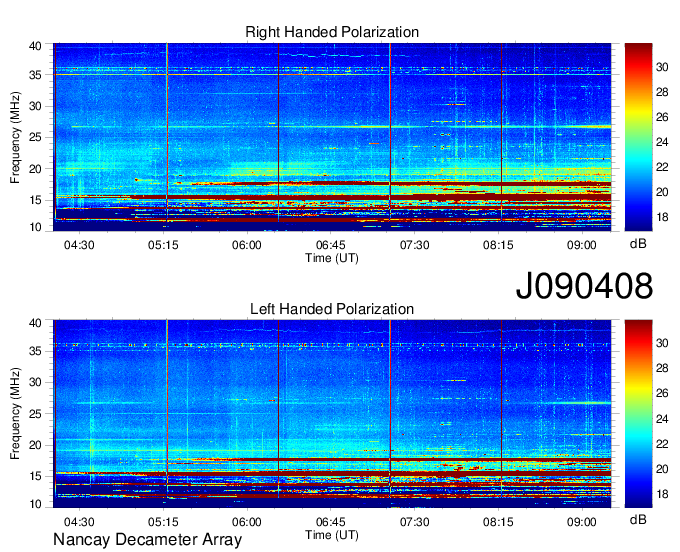The image size is (680, 552).
Task: Click 05:15 time tick of Right Handed plot
Action: [x=163, y=245]
